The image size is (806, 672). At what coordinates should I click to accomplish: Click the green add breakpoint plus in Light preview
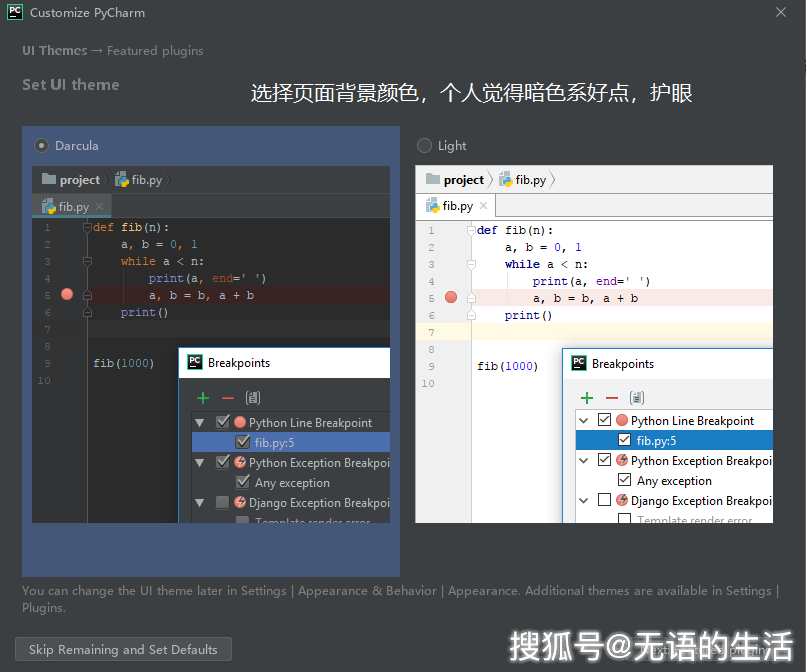pyautogui.click(x=587, y=398)
